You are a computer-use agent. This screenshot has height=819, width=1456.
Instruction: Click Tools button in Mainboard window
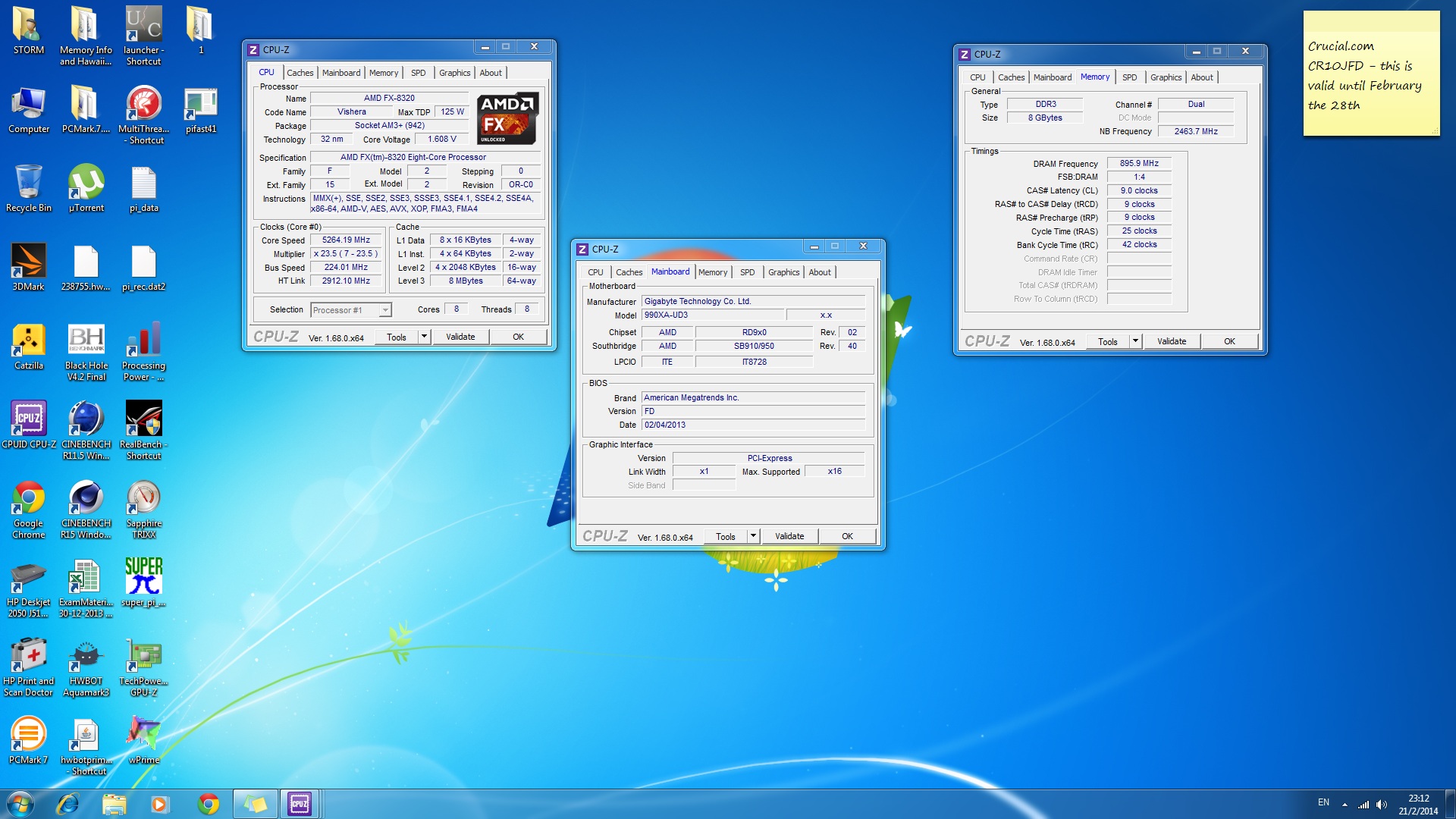725,536
